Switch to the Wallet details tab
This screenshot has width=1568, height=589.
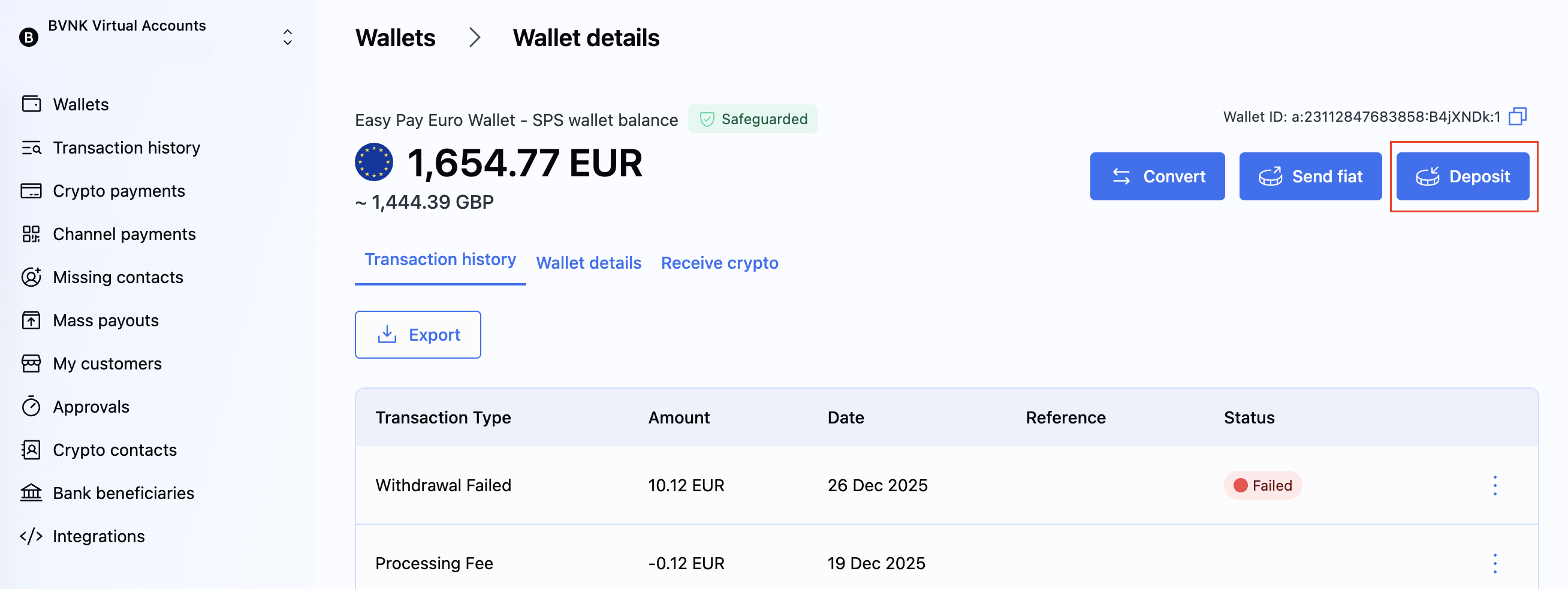(x=588, y=263)
